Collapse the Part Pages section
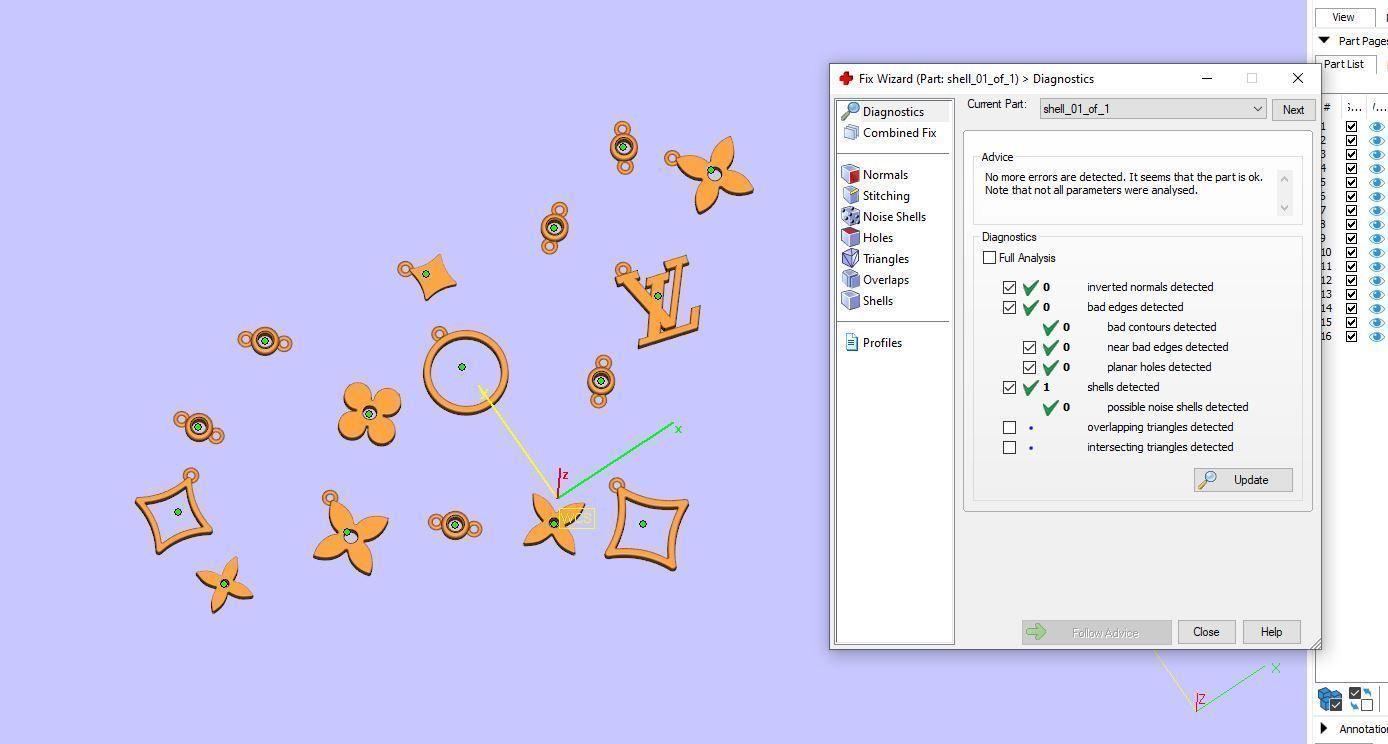 [1324, 41]
